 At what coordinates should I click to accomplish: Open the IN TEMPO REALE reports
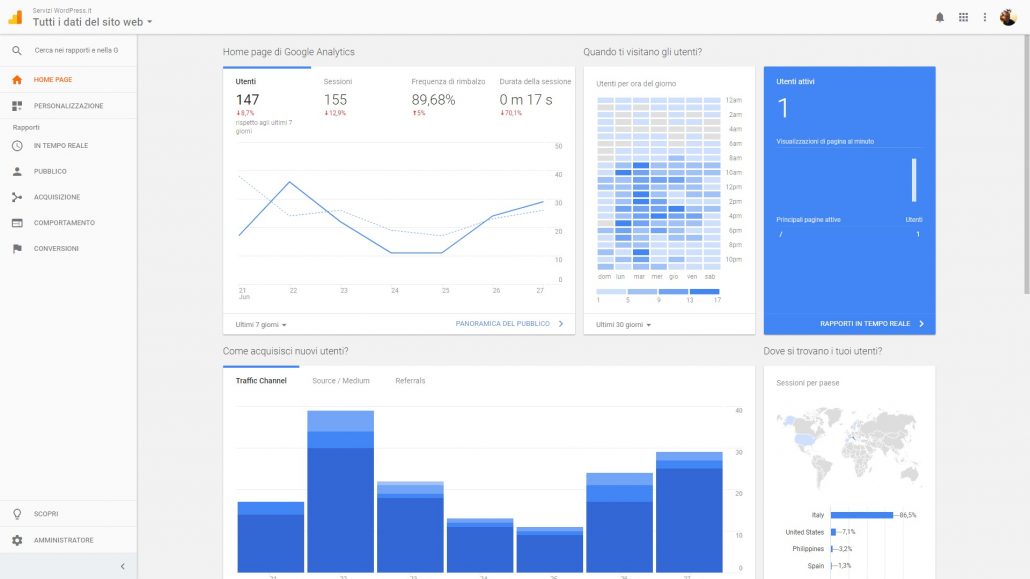68,146
